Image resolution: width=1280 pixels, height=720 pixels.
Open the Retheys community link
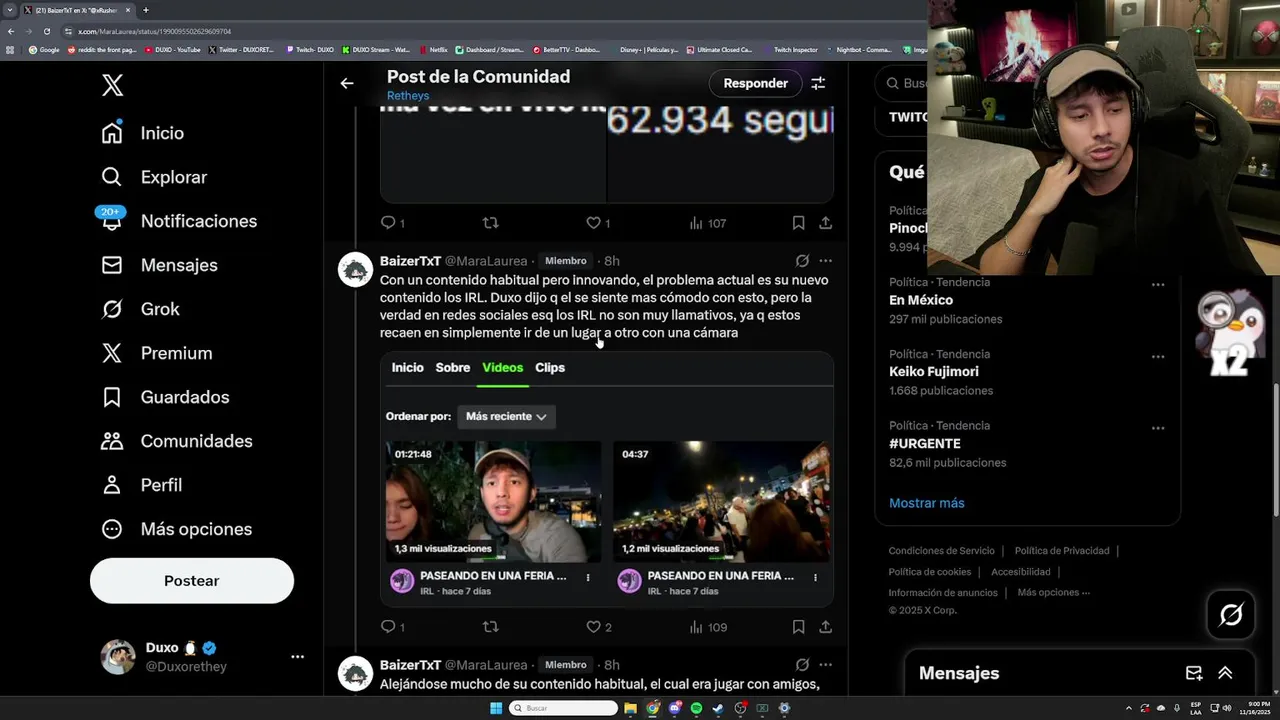408,96
